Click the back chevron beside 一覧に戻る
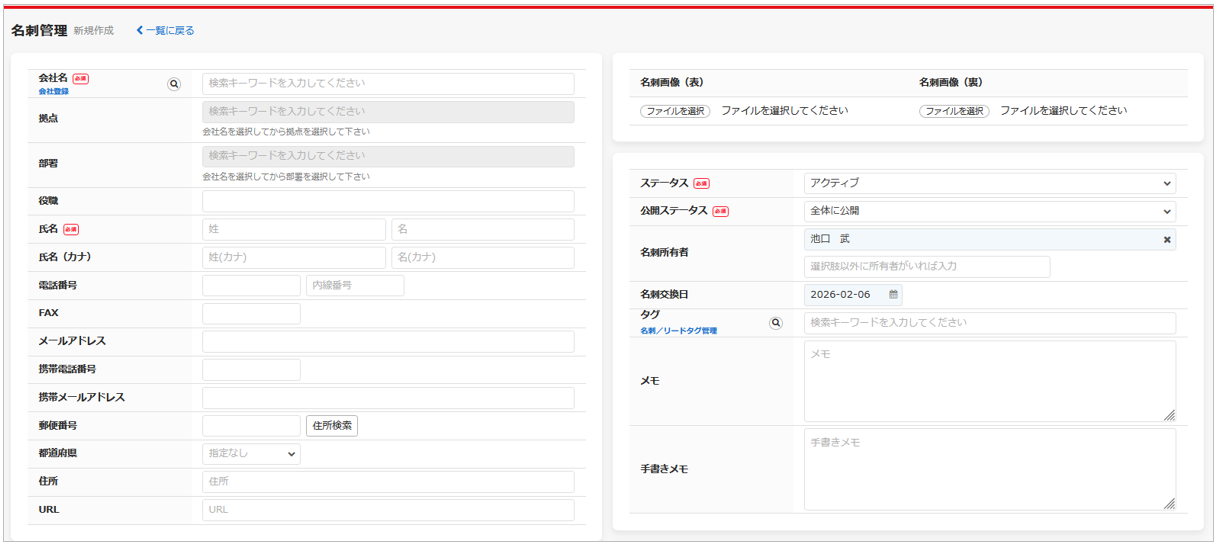The image size is (1218, 544). point(140,31)
